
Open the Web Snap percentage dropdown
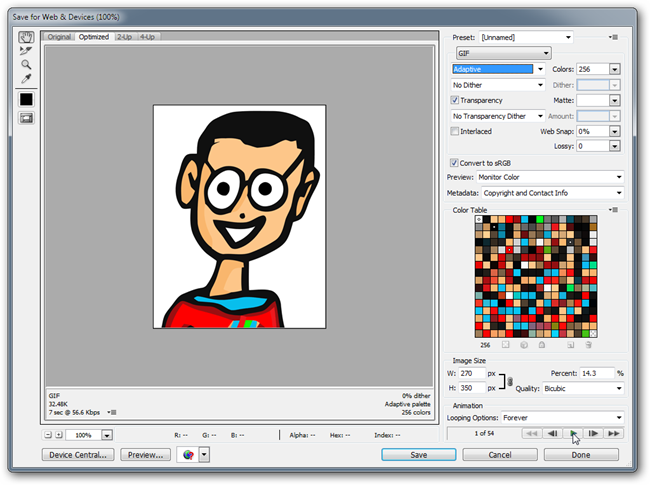pos(615,131)
